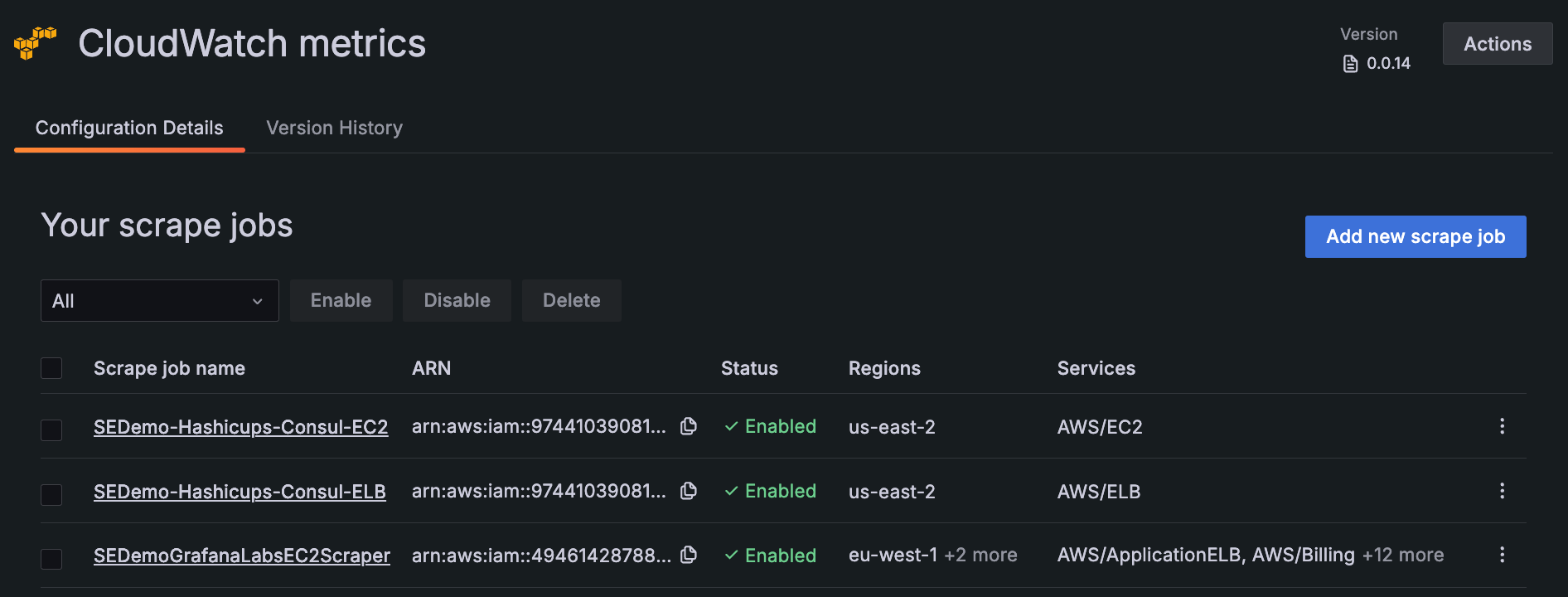Select the checkbox for SEDemo-Hashicups-Consul-ELB
The height and width of the screenshot is (597, 1568).
(51, 494)
